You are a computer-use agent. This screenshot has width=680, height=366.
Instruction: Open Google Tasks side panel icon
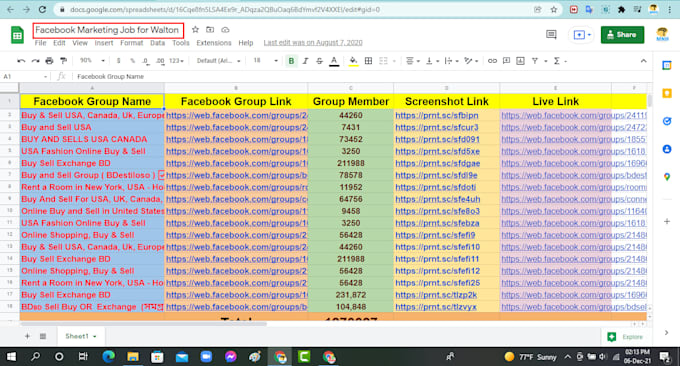click(x=667, y=121)
